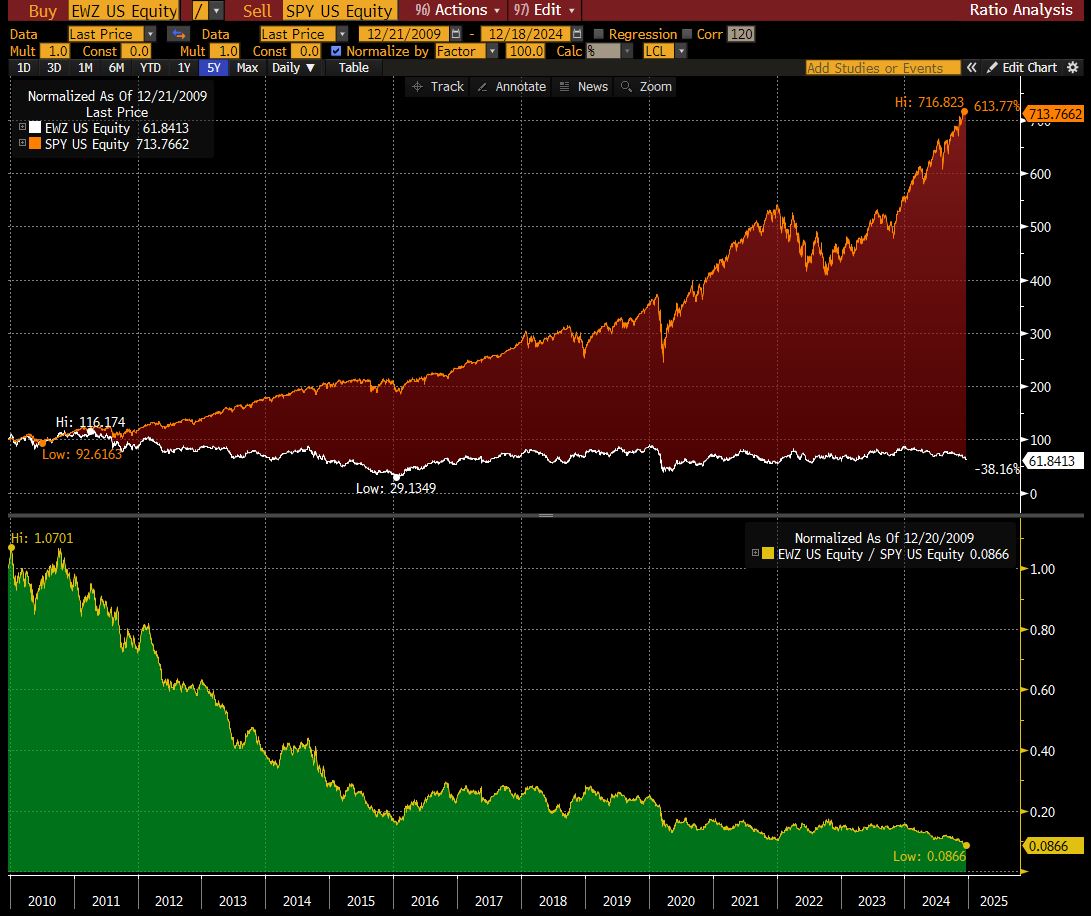1091x916 pixels.
Task: Click the 713.7662 SPY price tag
Action: (x=1055, y=114)
